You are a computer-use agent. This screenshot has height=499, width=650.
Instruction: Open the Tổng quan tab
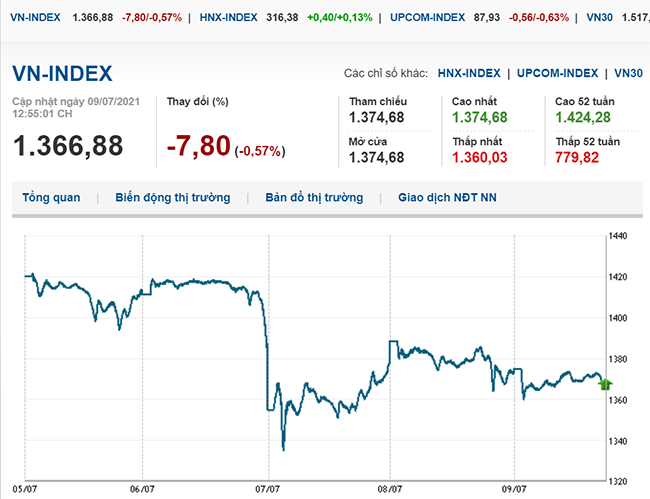click(51, 198)
